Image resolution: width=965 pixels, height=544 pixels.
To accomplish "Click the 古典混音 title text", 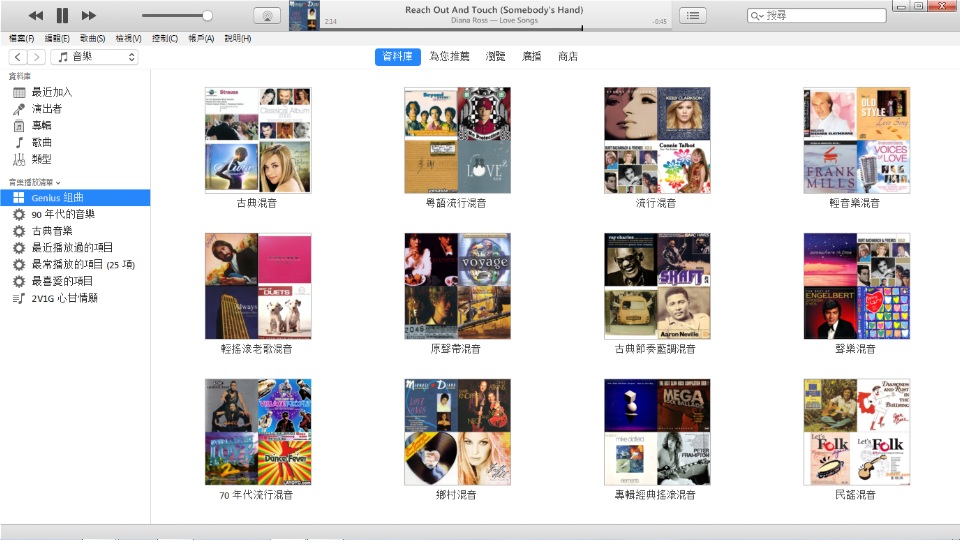I will pyautogui.click(x=257, y=203).
